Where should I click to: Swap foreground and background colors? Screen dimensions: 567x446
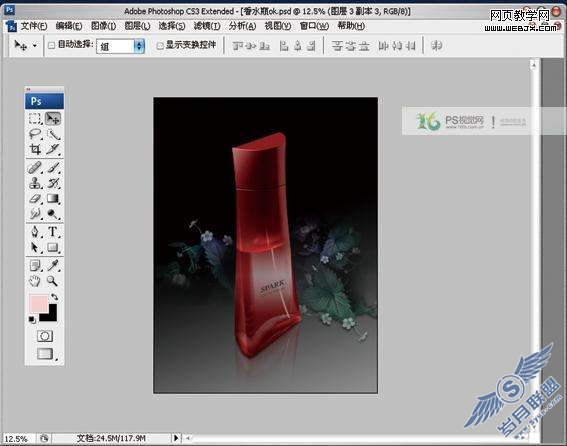55,297
